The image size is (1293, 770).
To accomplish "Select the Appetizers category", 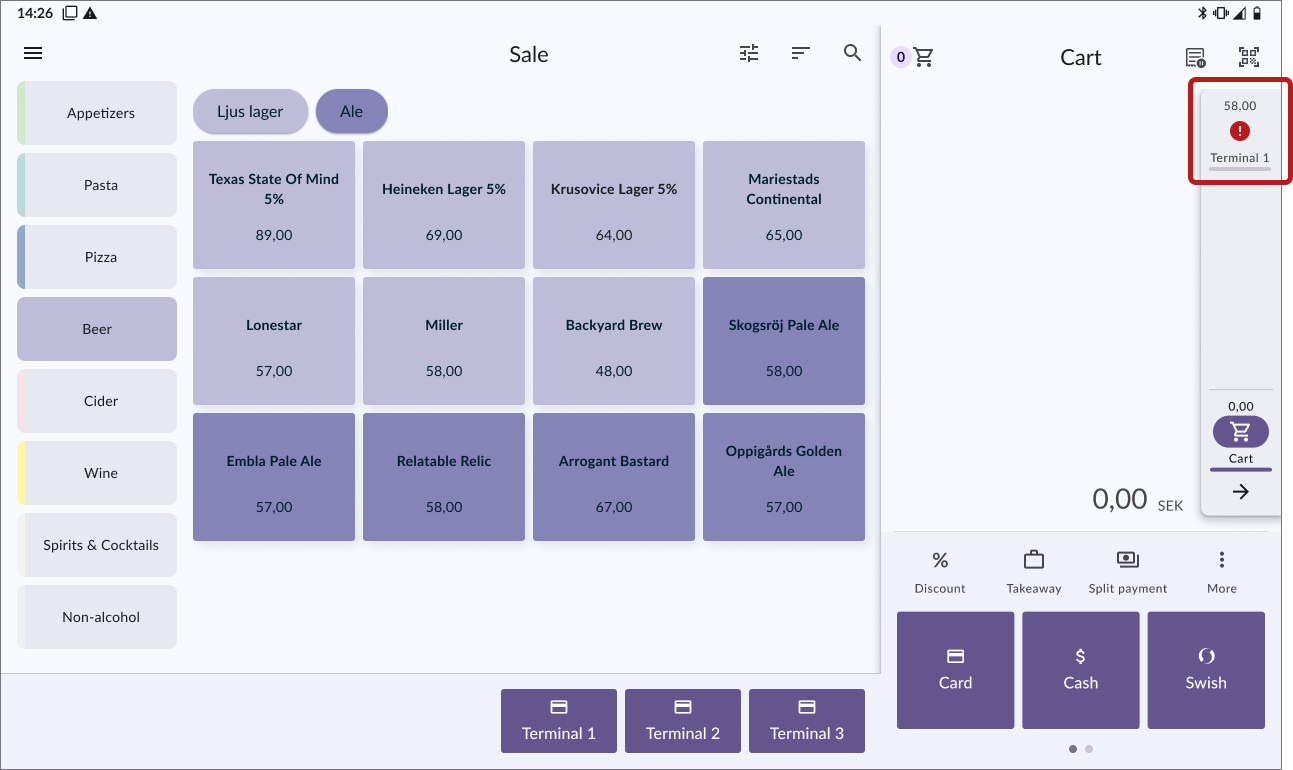I will pos(97,113).
